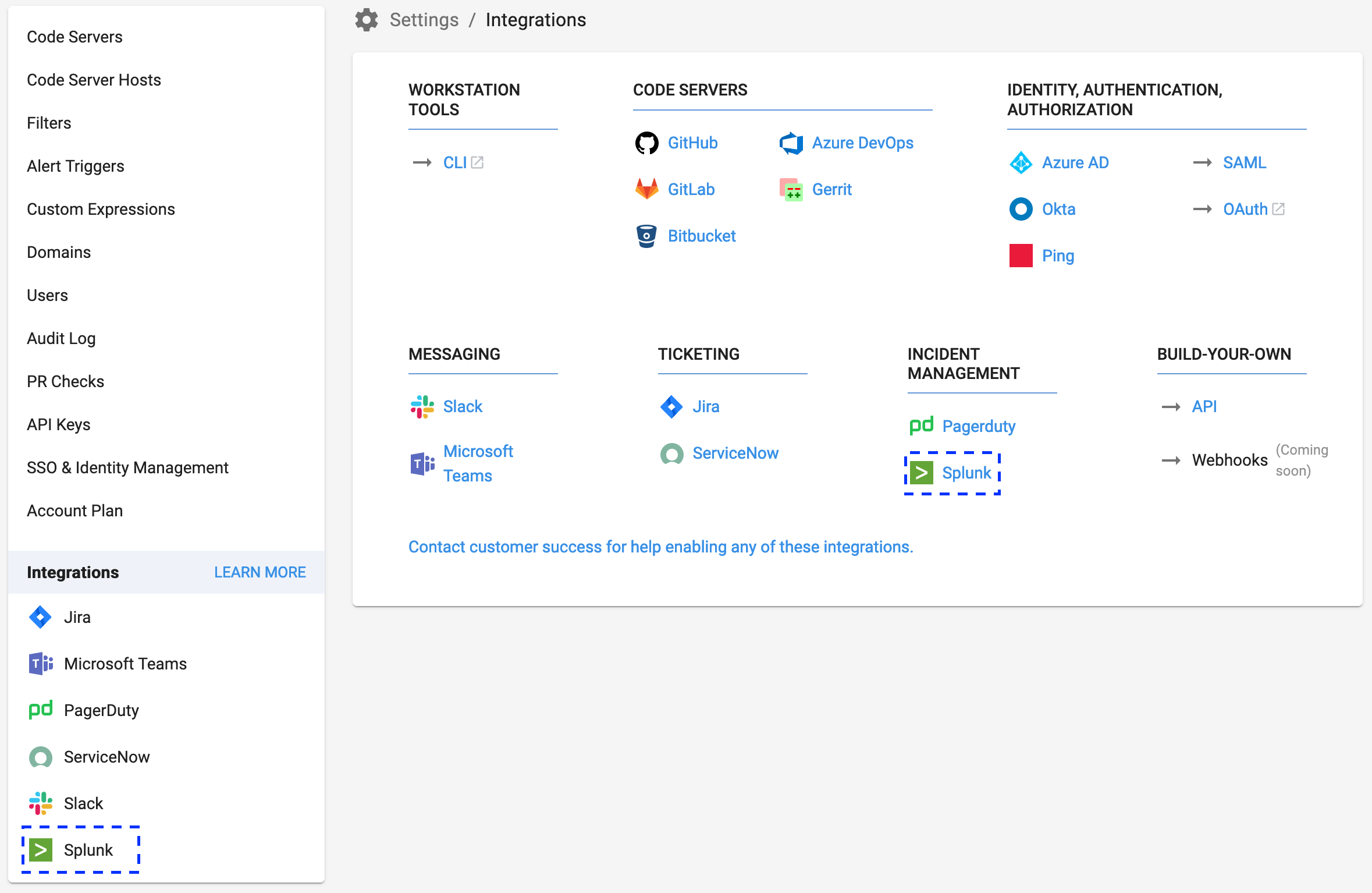Open SSO & Identity Management settings
1372x893 pixels.
click(x=127, y=467)
